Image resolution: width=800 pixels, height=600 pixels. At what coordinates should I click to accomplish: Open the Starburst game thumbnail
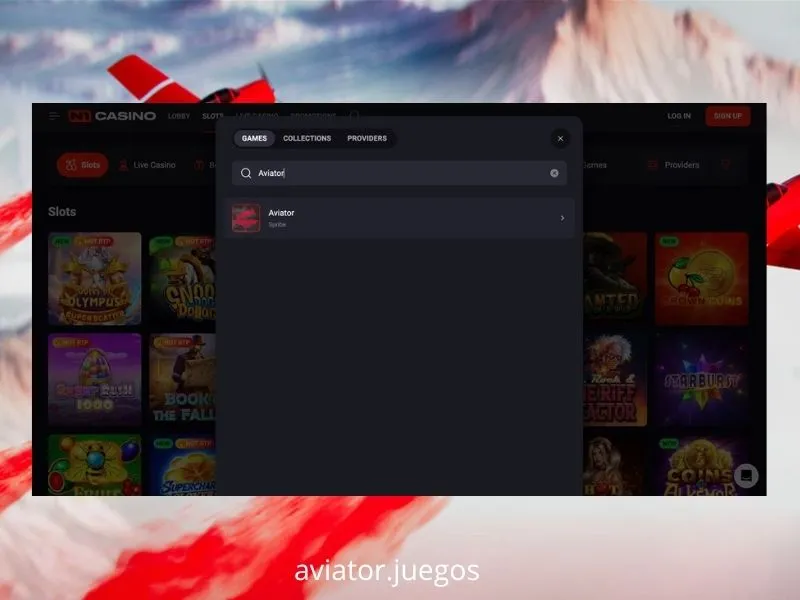click(x=702, y=380)
